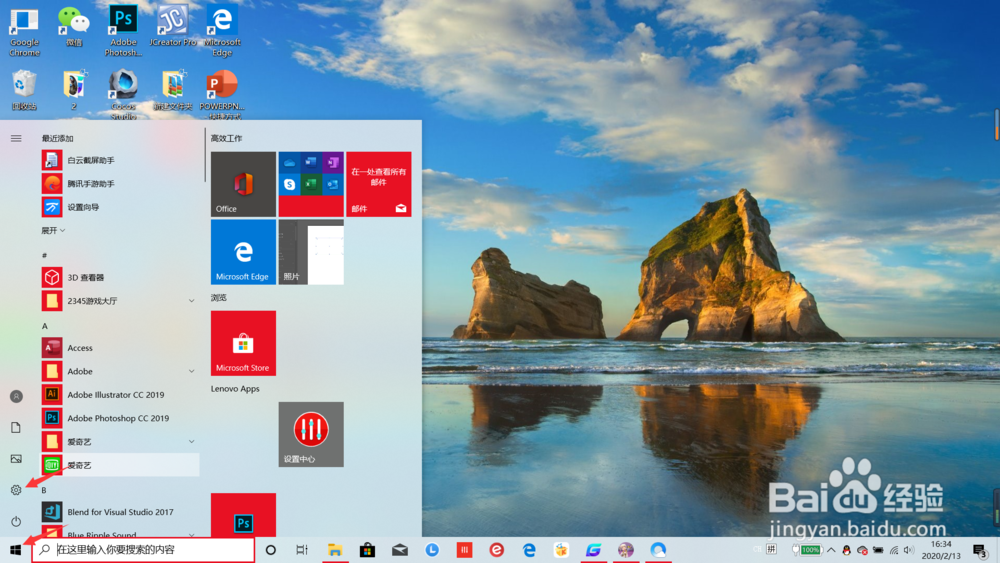The height and width of the screenshot is (563, 1000).
Task: Launch 腾讯手游助手 from the app list
Action: [x=120, y=184]
